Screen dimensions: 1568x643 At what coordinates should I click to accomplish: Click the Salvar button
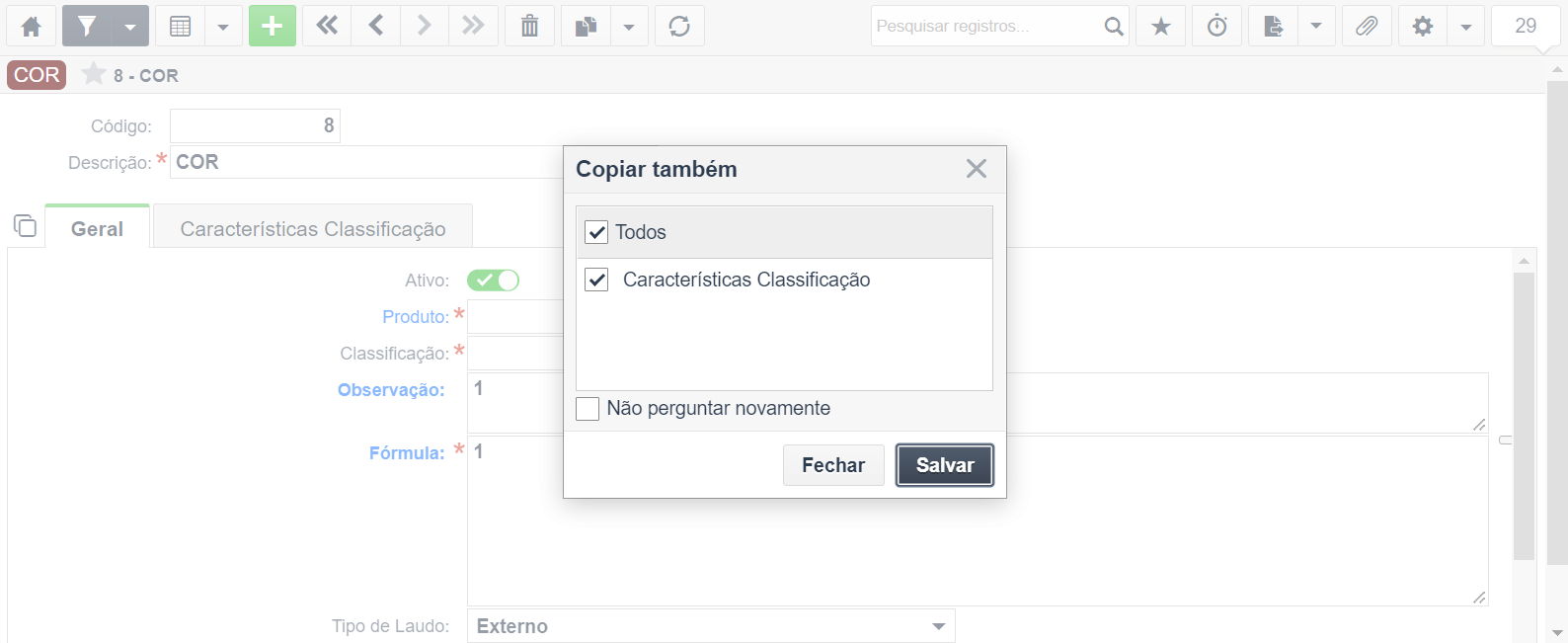(x=945, y=465)
